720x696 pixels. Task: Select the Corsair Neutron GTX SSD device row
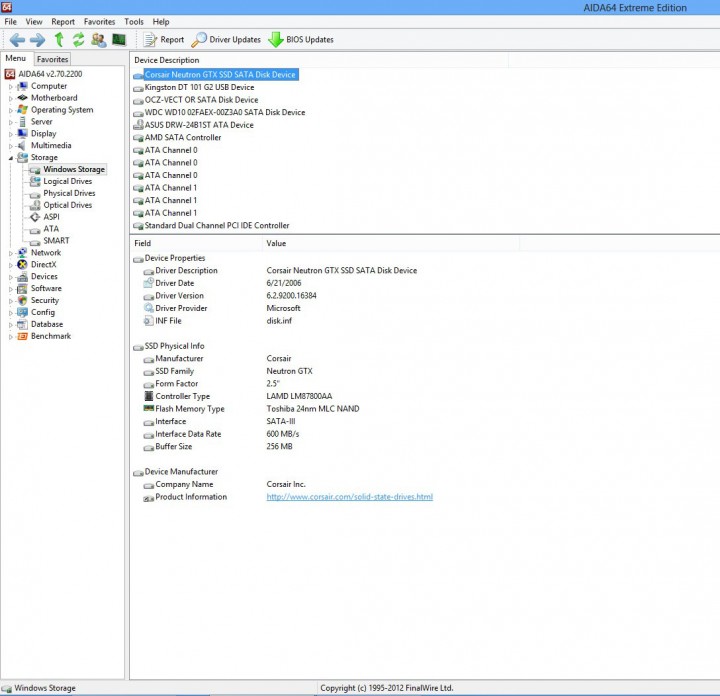click(x=220, y=74)
